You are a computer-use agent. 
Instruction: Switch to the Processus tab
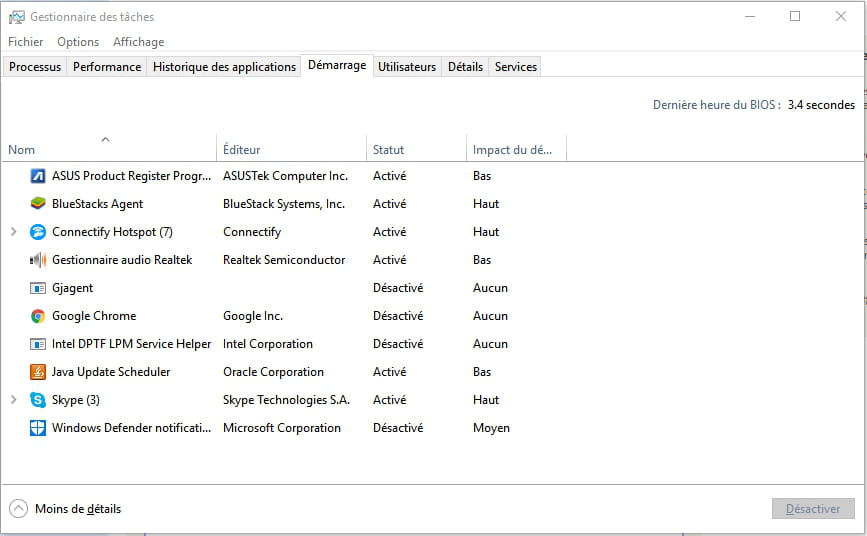[x=35, y=67]
